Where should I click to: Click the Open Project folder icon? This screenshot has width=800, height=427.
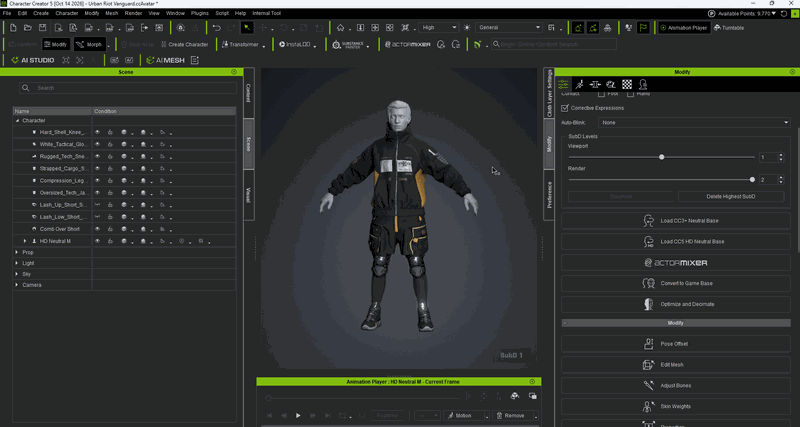pyautogui.click(x=28, y=28)
